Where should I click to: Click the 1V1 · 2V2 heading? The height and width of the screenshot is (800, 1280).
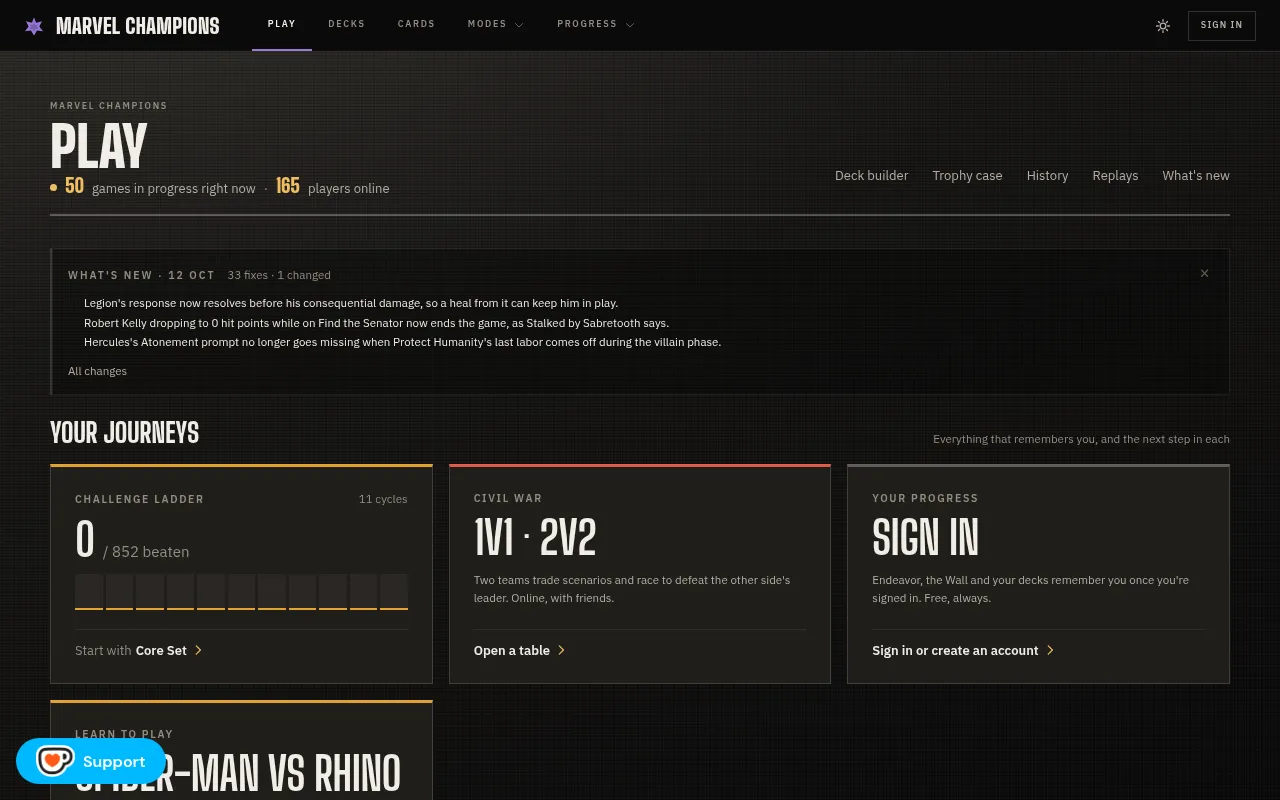(x=535, y=538)
